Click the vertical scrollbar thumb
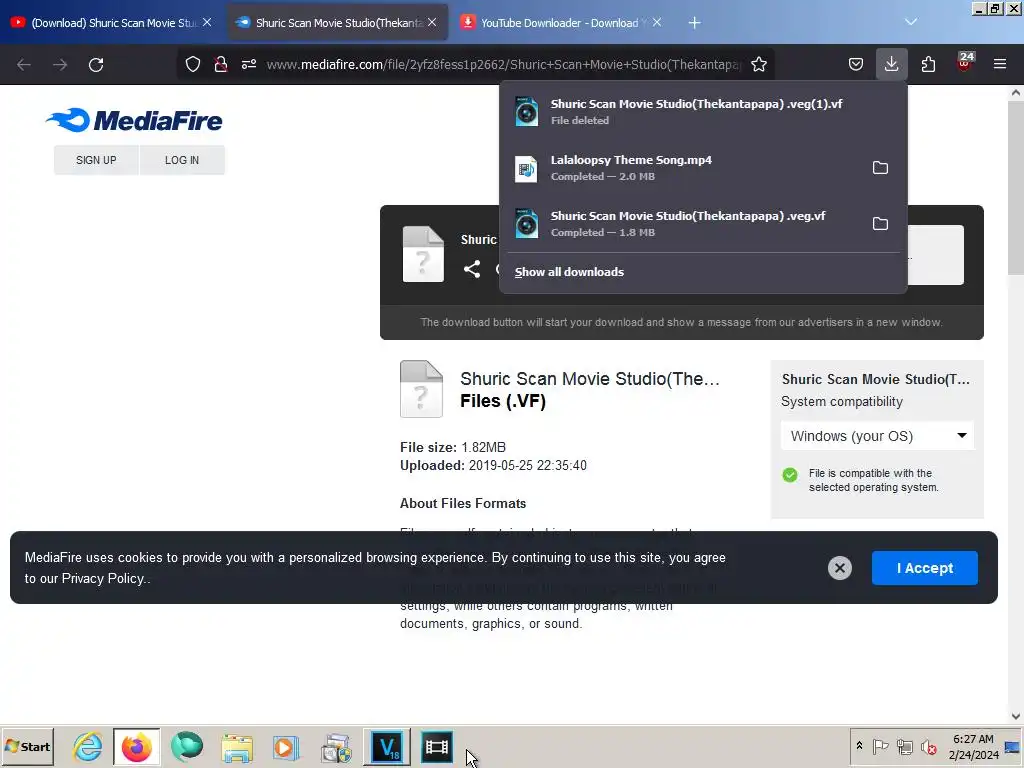The width and height of the screenshot is (1024, 768). tap(1016, 186)
